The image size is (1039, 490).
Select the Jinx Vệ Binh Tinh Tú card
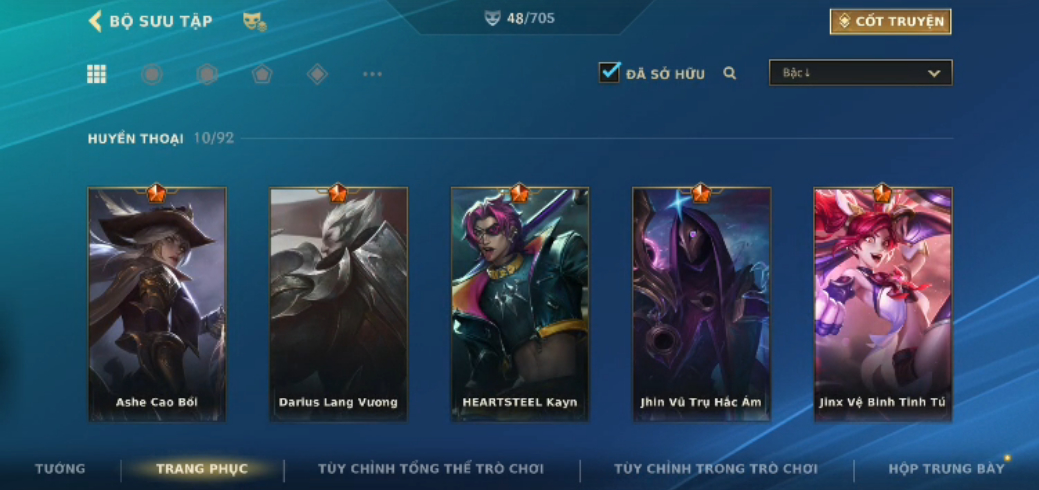(x=883, y=304)
